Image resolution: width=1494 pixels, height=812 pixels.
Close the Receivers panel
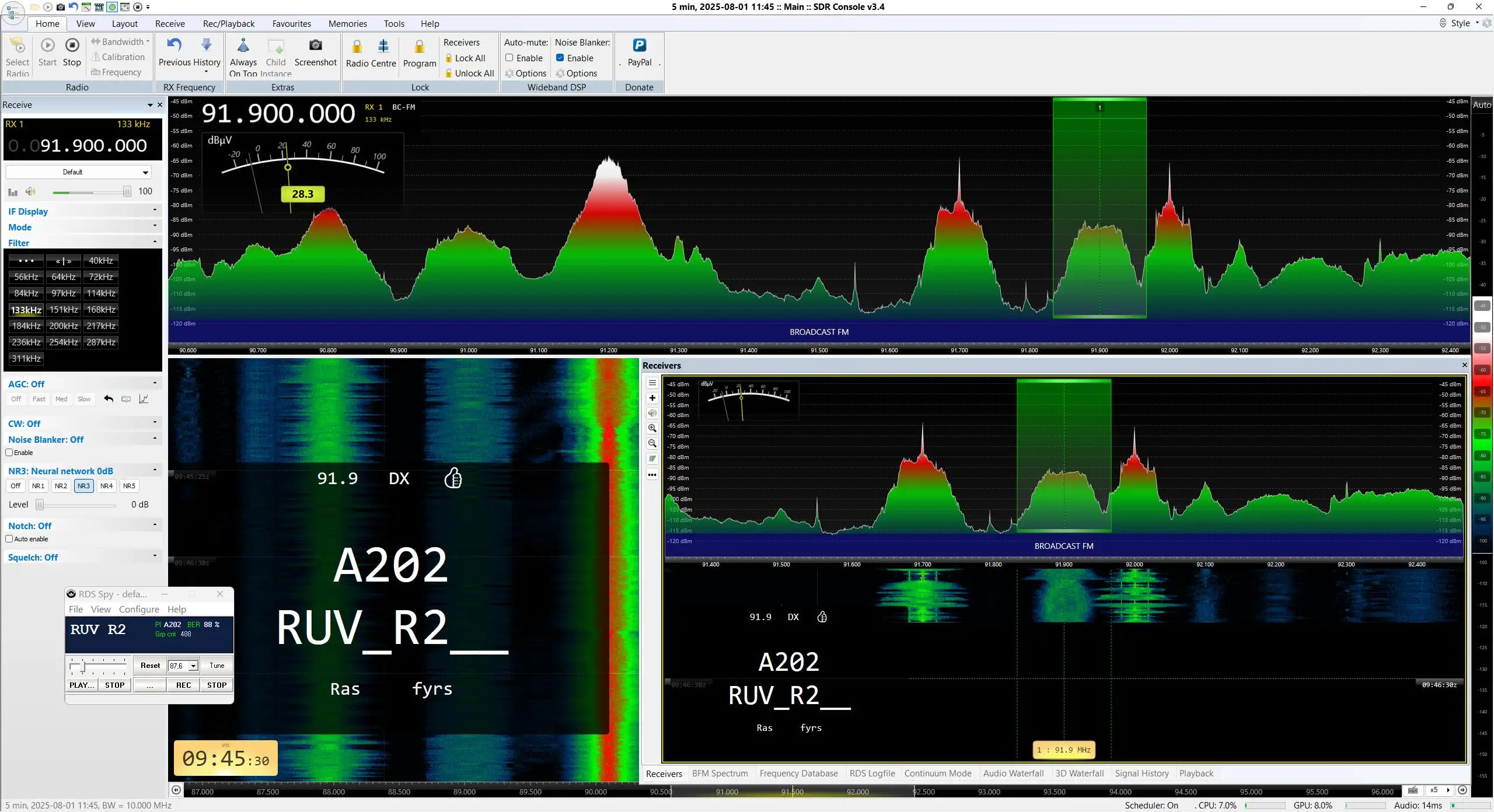tap(1464, 365)
